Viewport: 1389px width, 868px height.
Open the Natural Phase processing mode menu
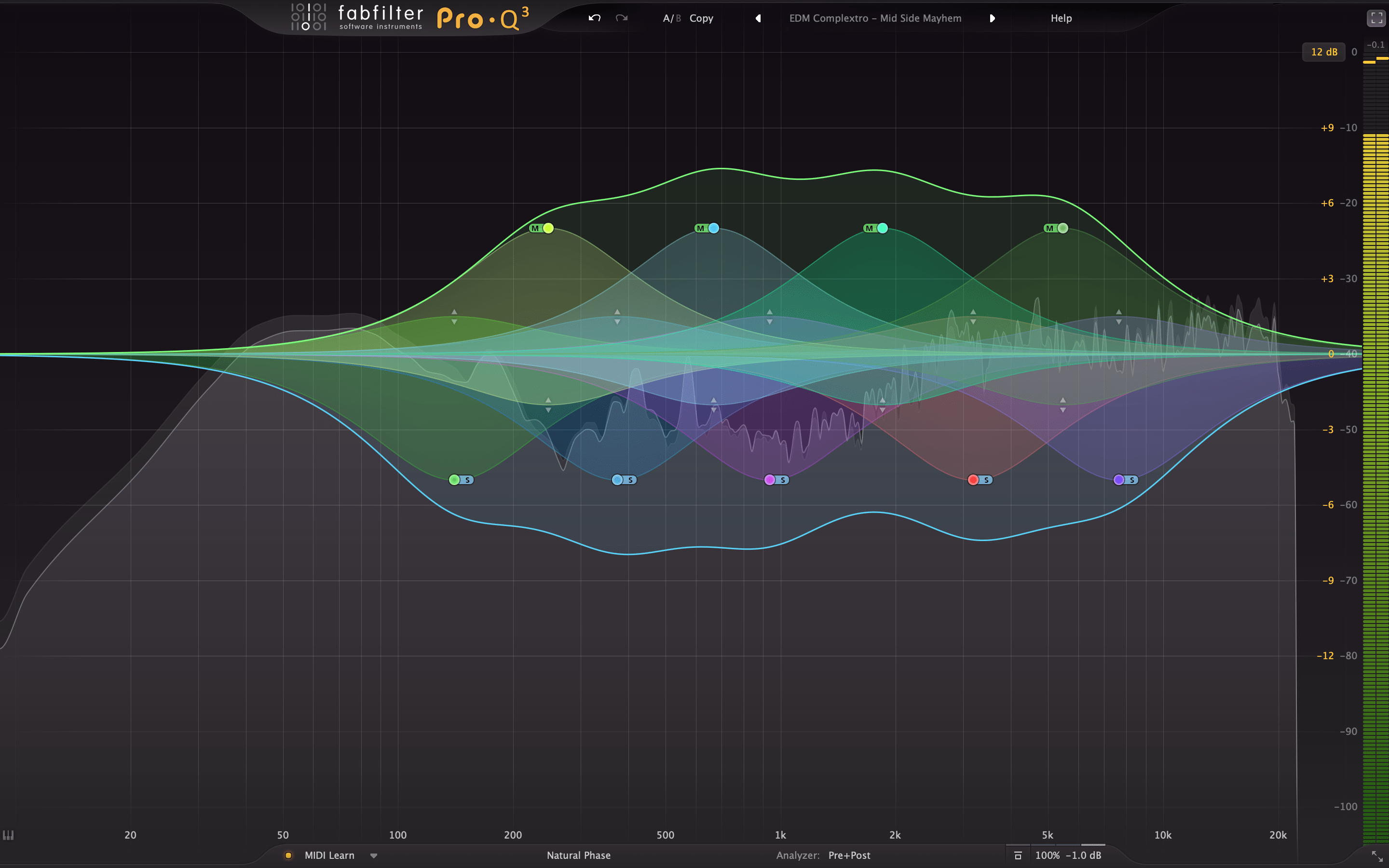tap(579, 855)
